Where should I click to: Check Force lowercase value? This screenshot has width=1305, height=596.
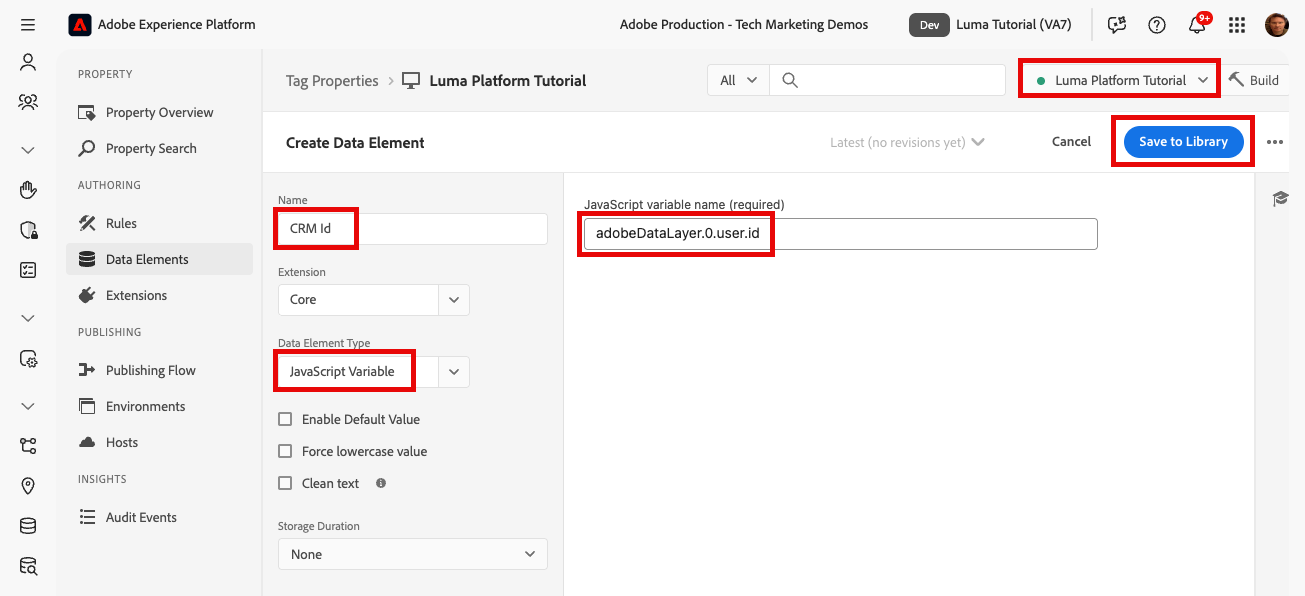tap(285, 451)
